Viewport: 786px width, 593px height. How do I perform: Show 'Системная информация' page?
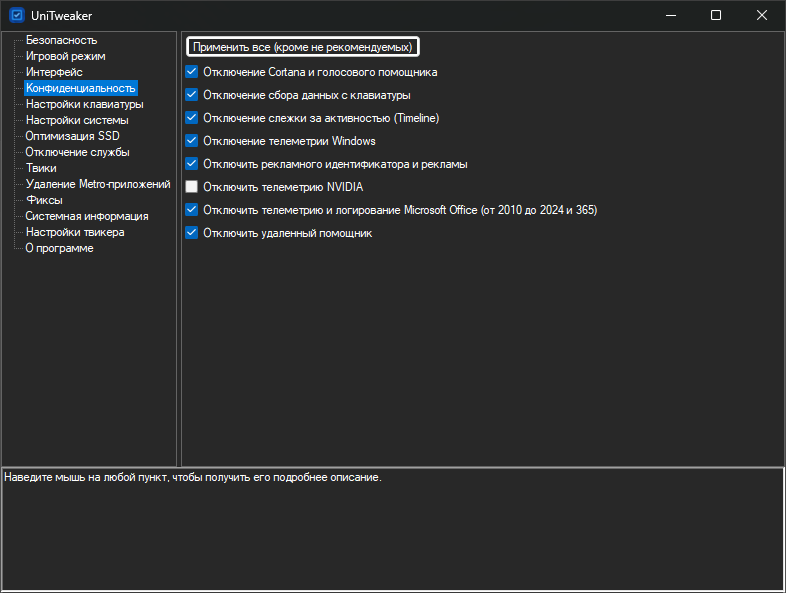pos(87,216)
